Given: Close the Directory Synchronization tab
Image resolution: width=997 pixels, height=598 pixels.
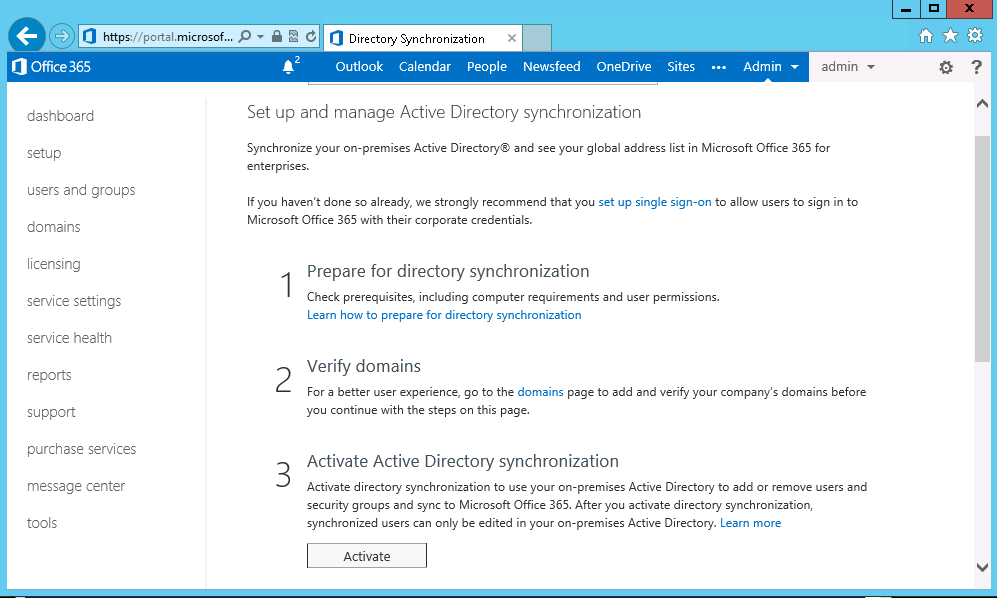Looking at the screenshot, I should click(511, 38).
